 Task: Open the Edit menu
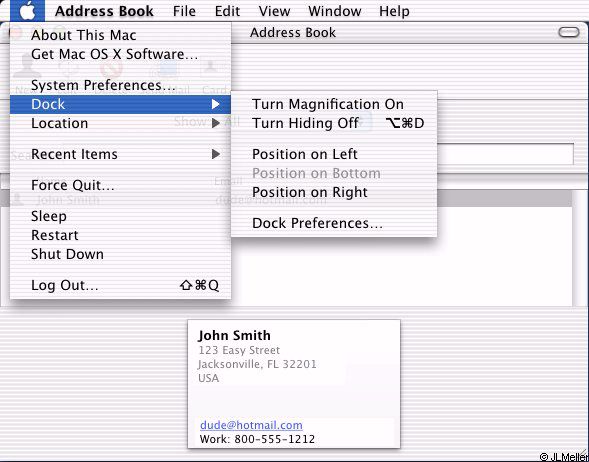[x=227, y=11]
